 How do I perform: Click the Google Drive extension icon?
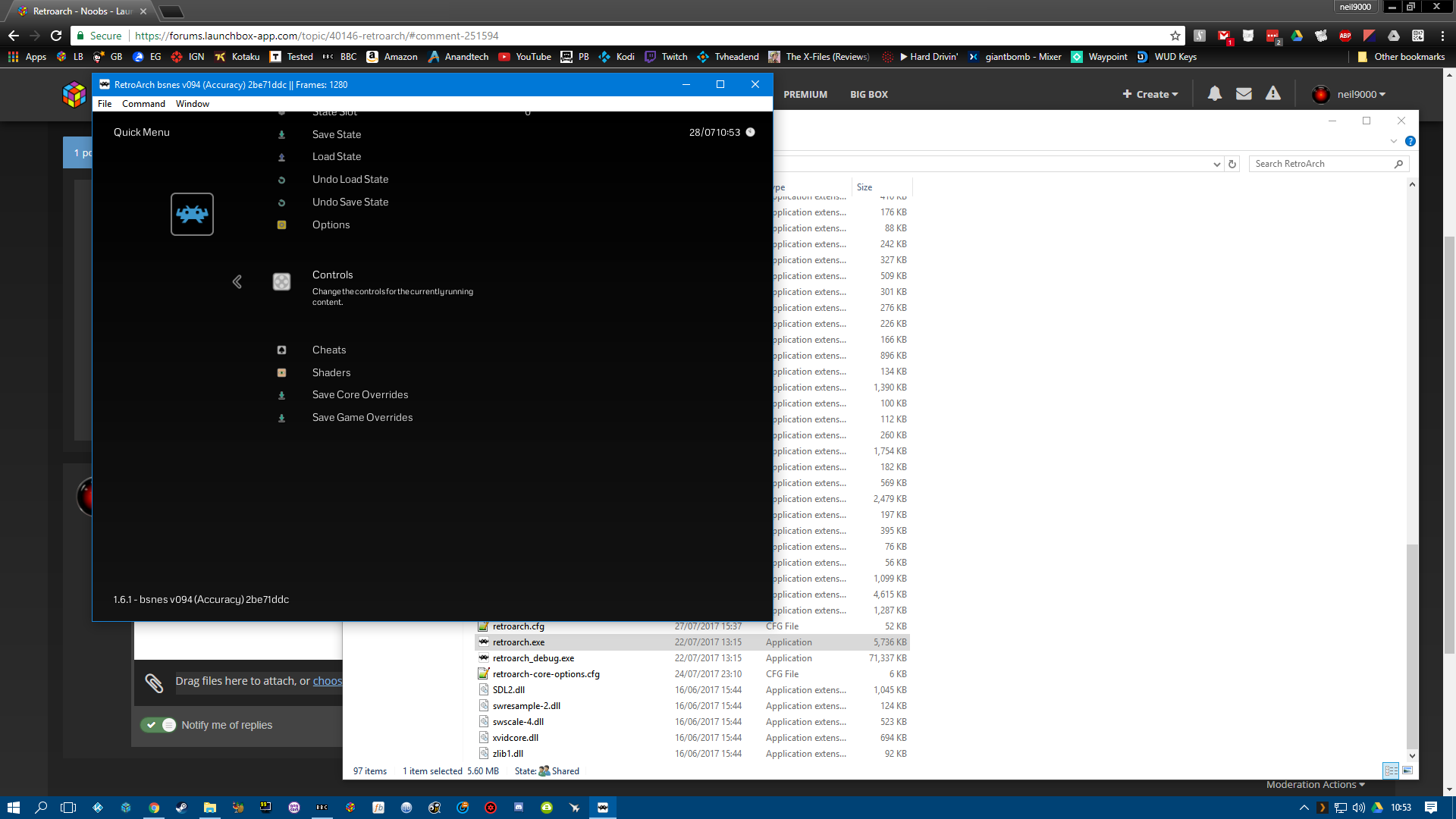click(1297, 36)
